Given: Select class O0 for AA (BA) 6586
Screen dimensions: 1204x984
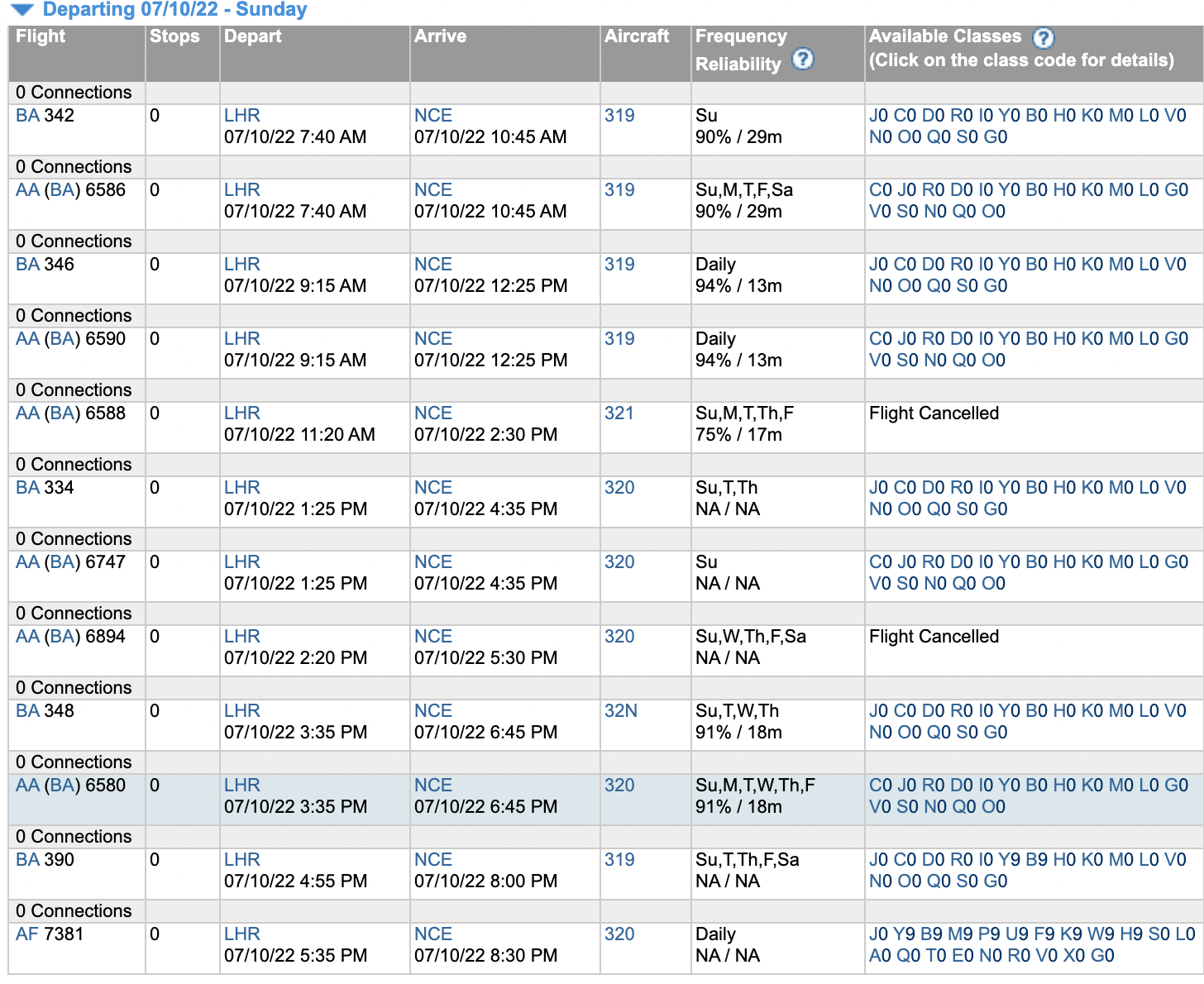Looking at the screenshot, I should click(x=993, y=212).
